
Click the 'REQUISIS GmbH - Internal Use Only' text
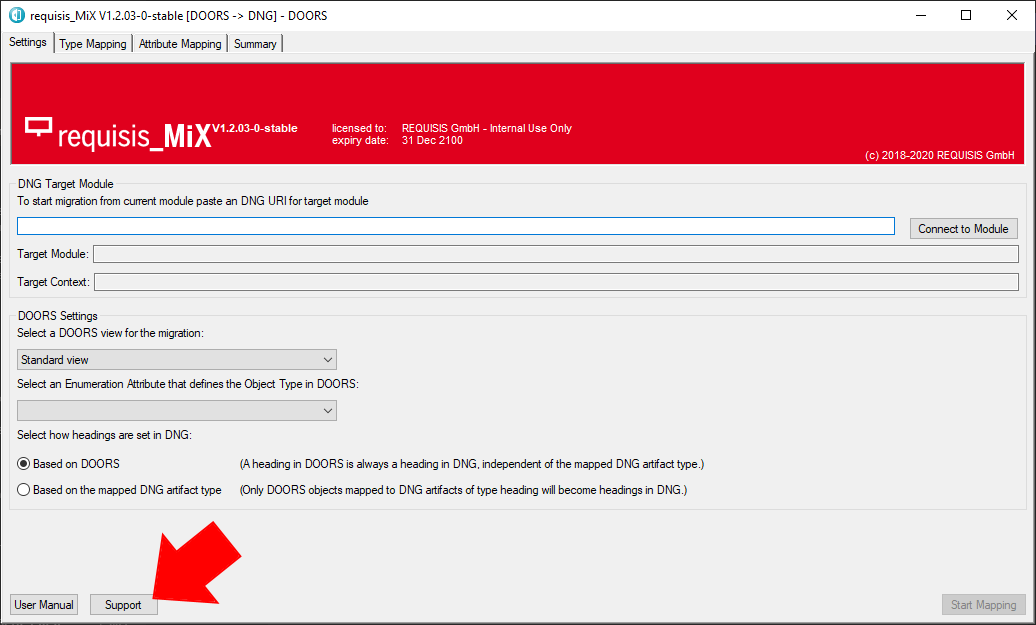pos(486,128)
